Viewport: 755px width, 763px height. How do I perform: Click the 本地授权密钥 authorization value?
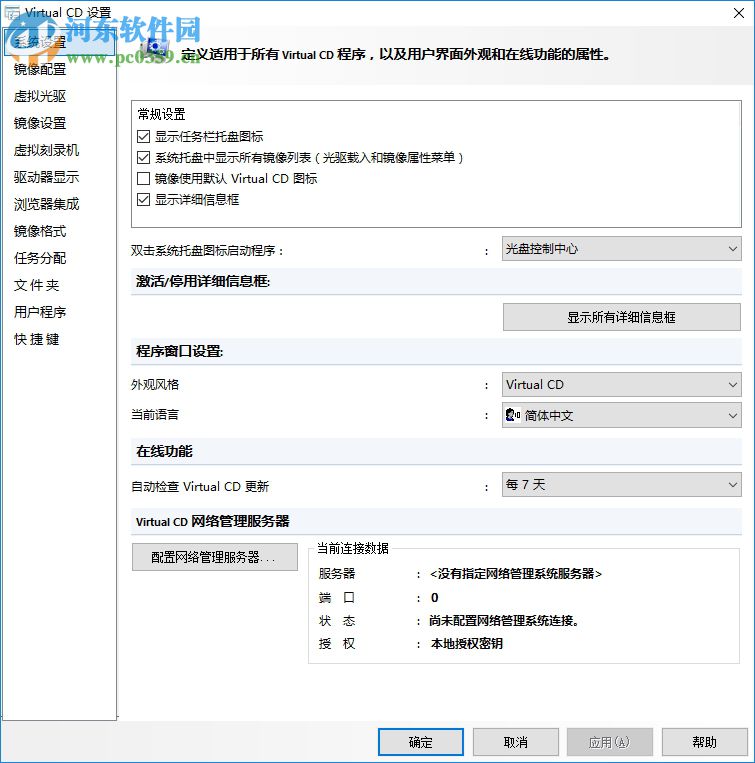click(467, 644)
